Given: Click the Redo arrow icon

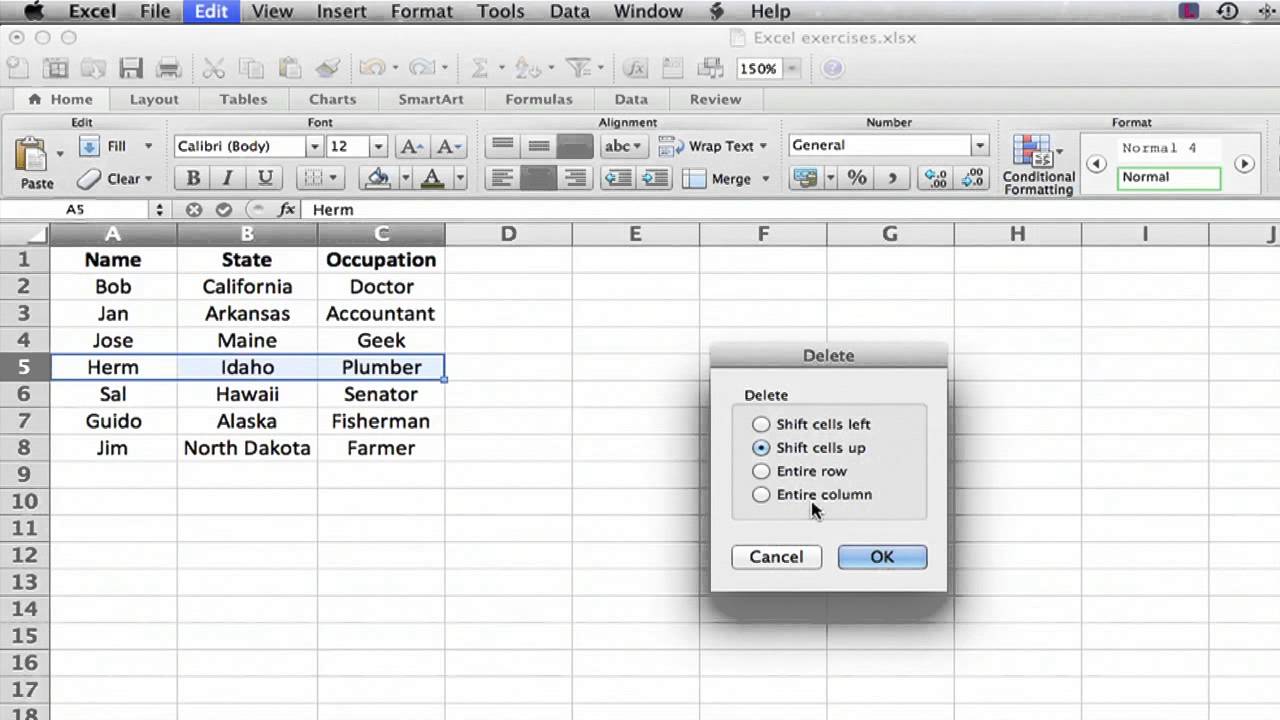Looking at the screenshot, I should 423,68.
